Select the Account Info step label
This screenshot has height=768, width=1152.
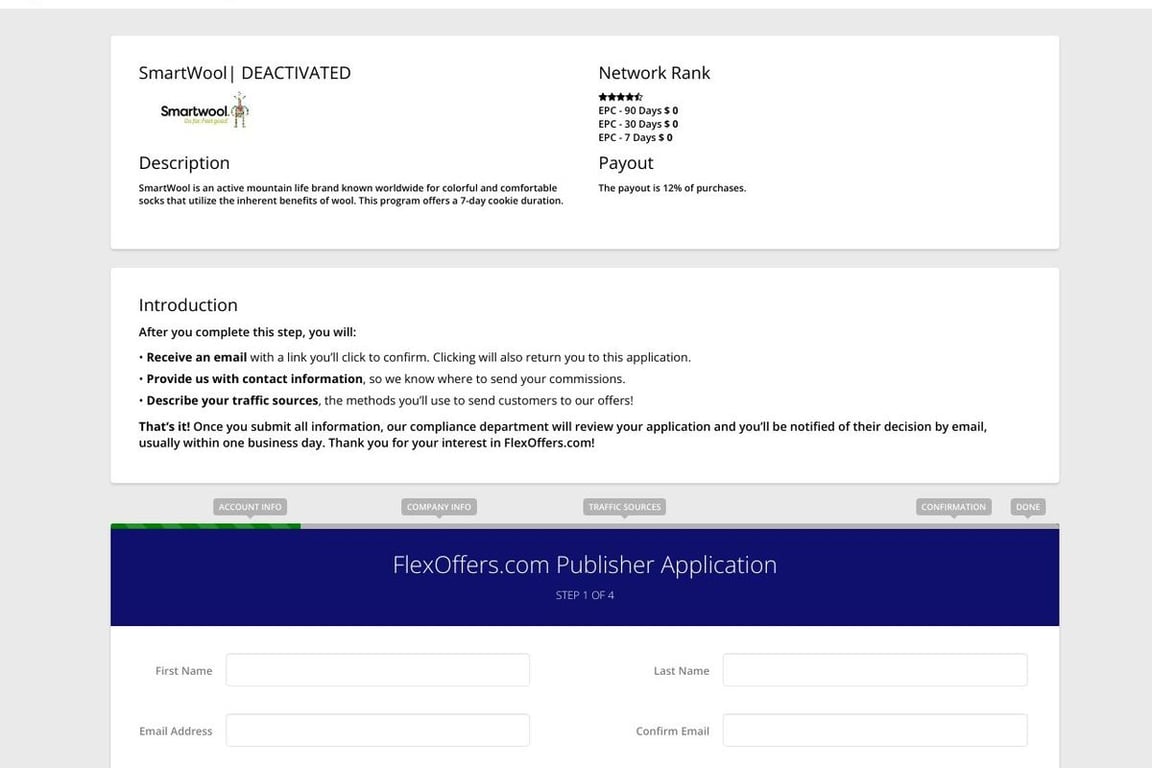[250, 506]
